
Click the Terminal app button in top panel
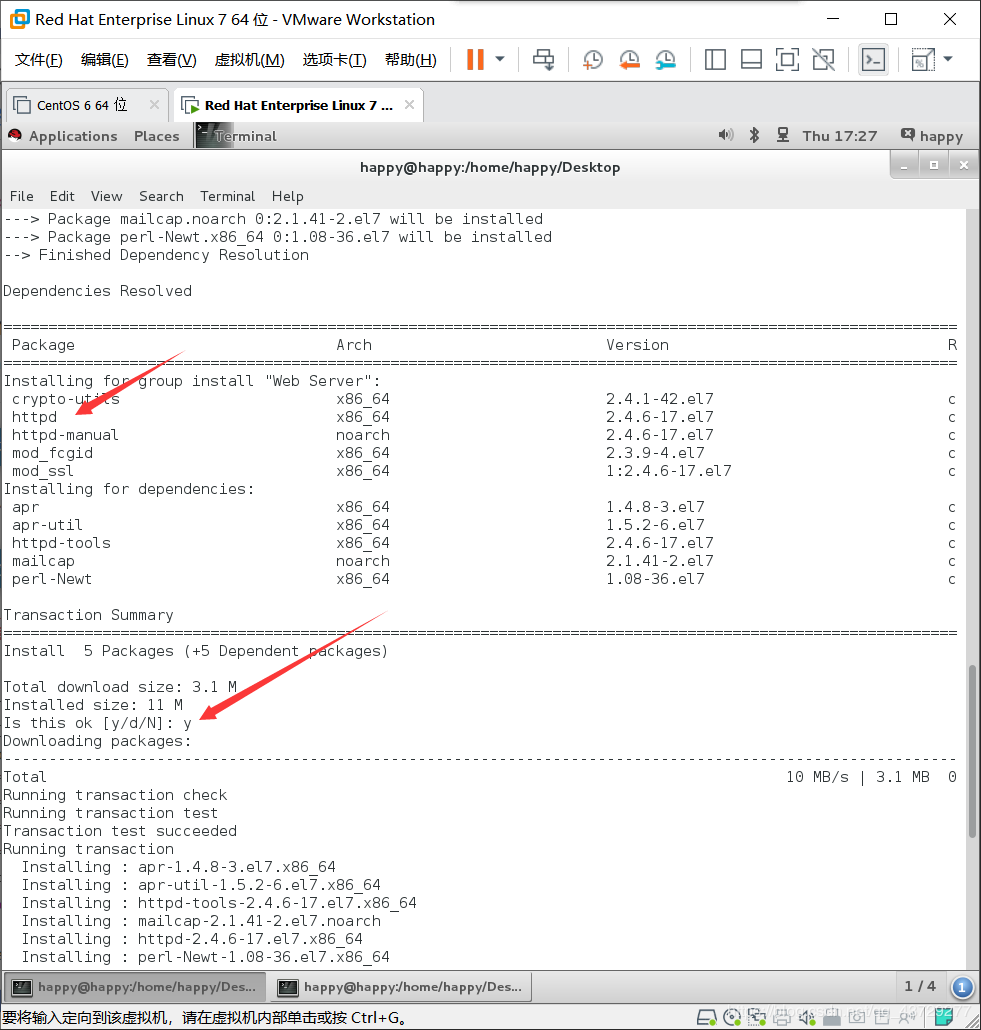pos(237,136)
